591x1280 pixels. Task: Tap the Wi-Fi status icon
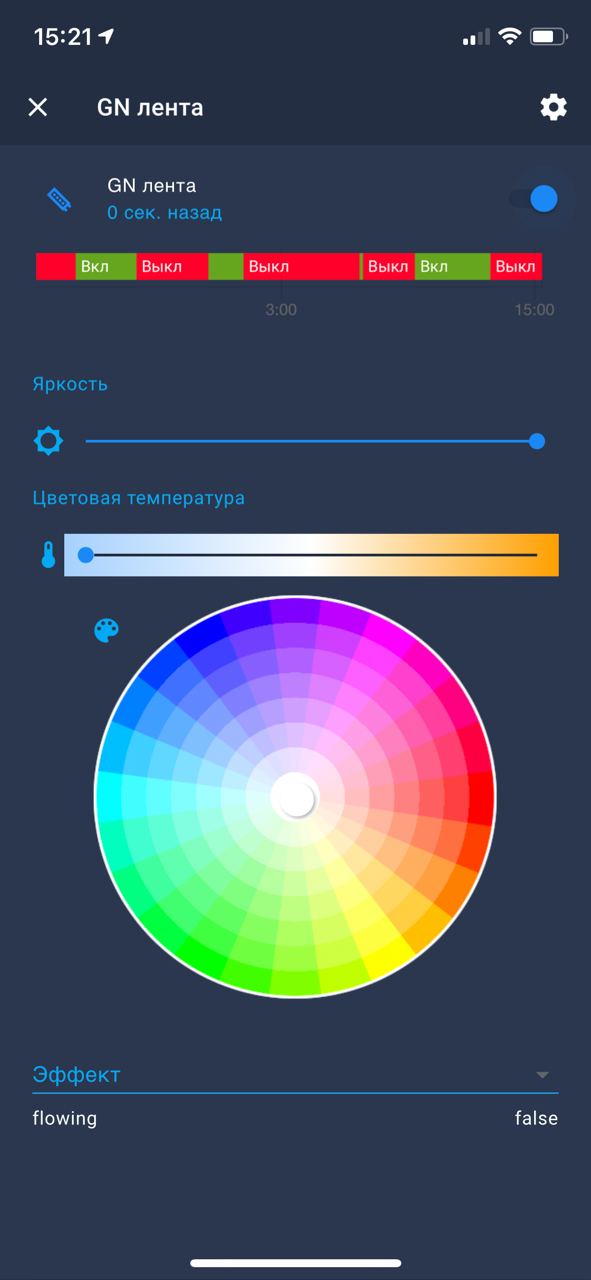coord(510,37)
